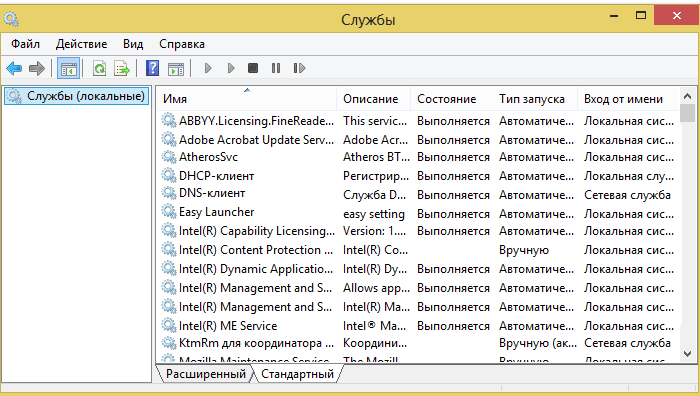Sort by the Состояние column header
Screen dimensions: 700x396
(x=451, y=99)
